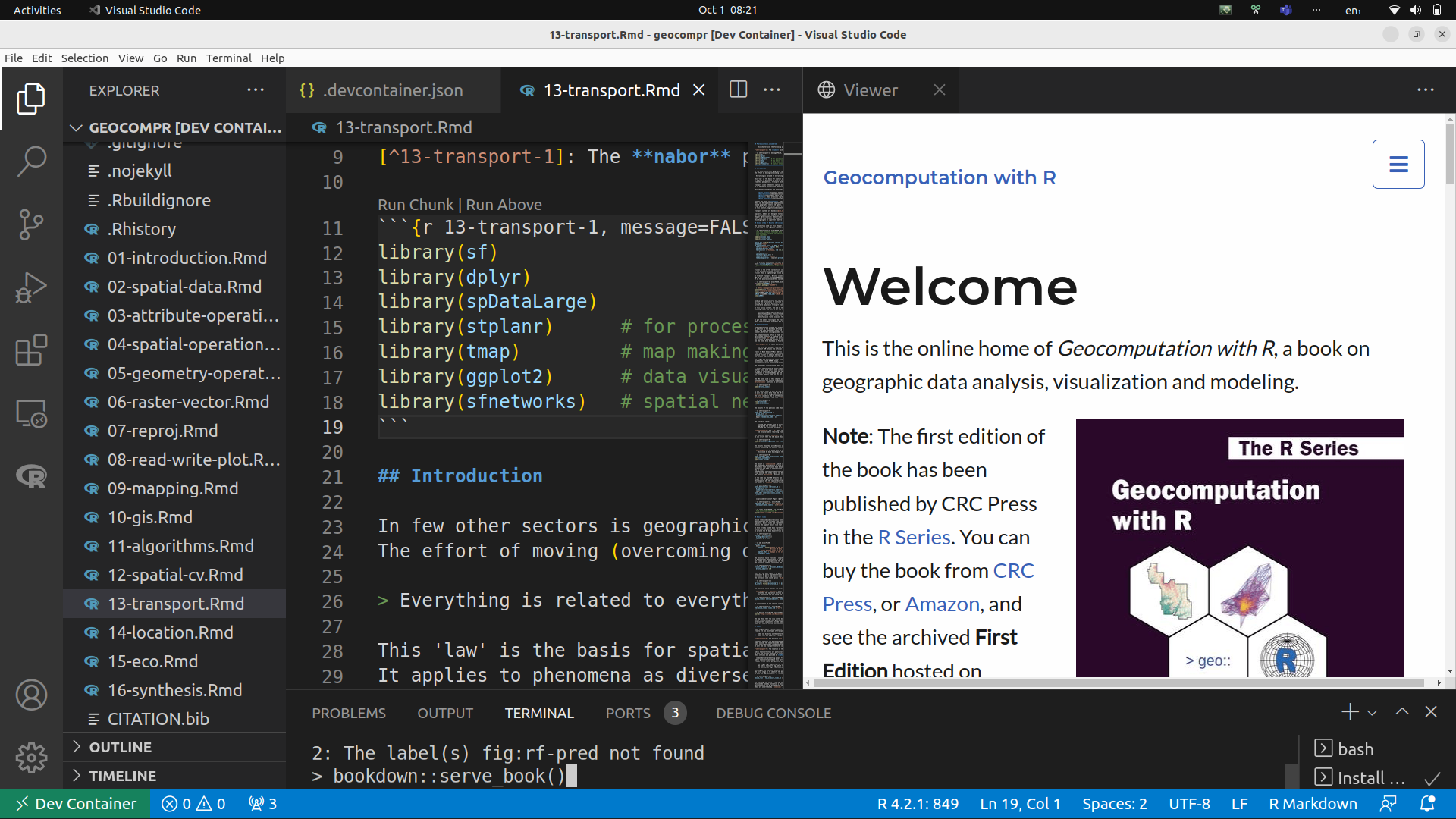The height and width of the screenshot is (819, 1456).
Task: Open Remote Explorer view icon
Action: pos(31,413)
